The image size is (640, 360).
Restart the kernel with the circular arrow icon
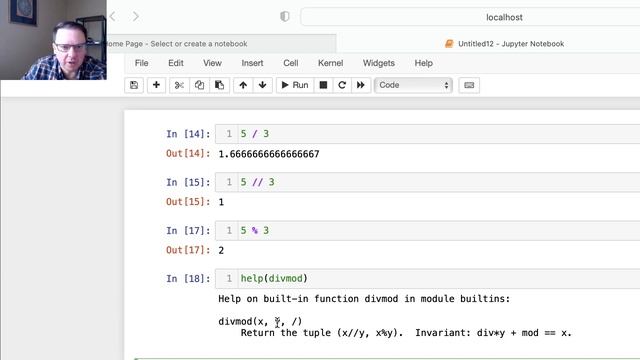coord(342,85)
